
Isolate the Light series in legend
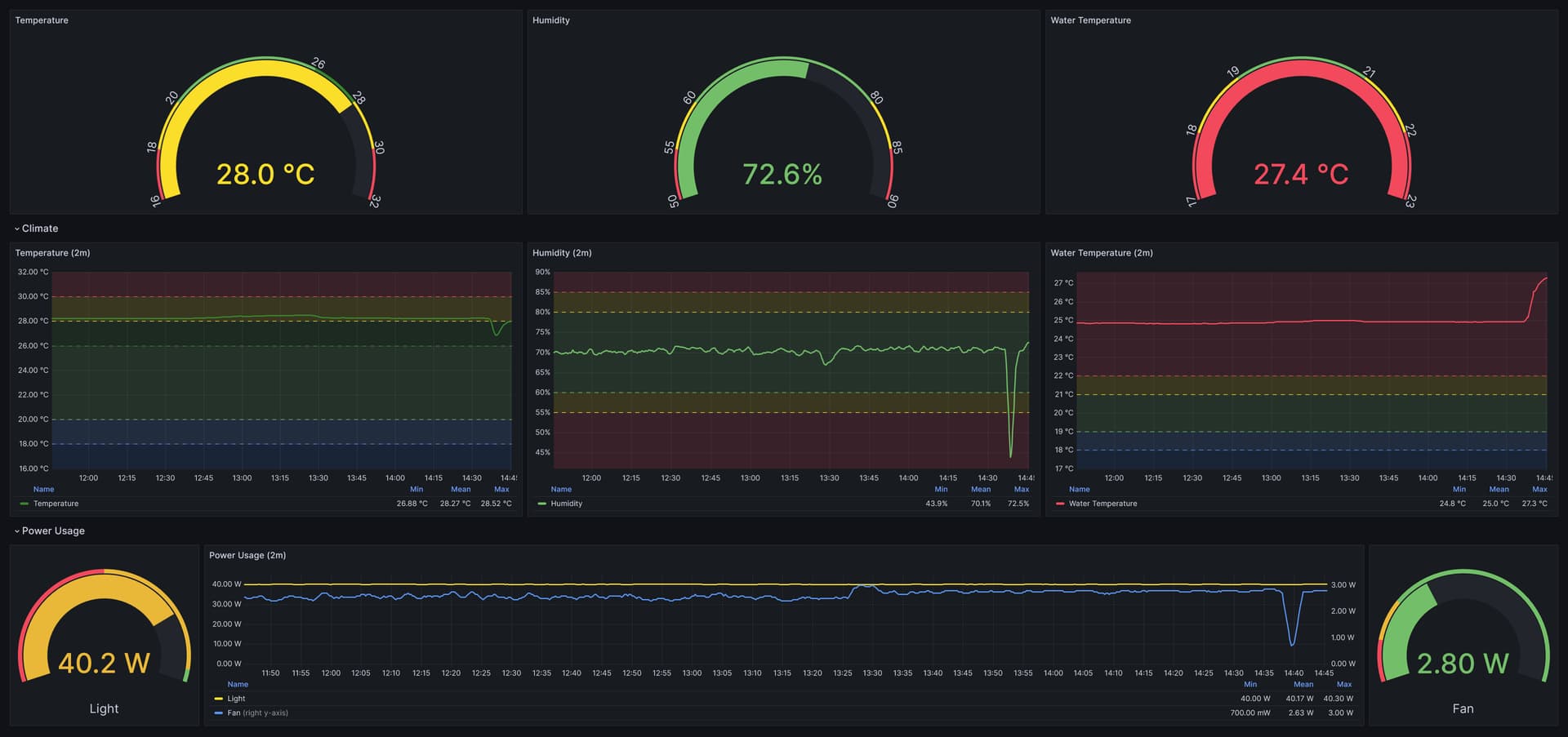236,699
